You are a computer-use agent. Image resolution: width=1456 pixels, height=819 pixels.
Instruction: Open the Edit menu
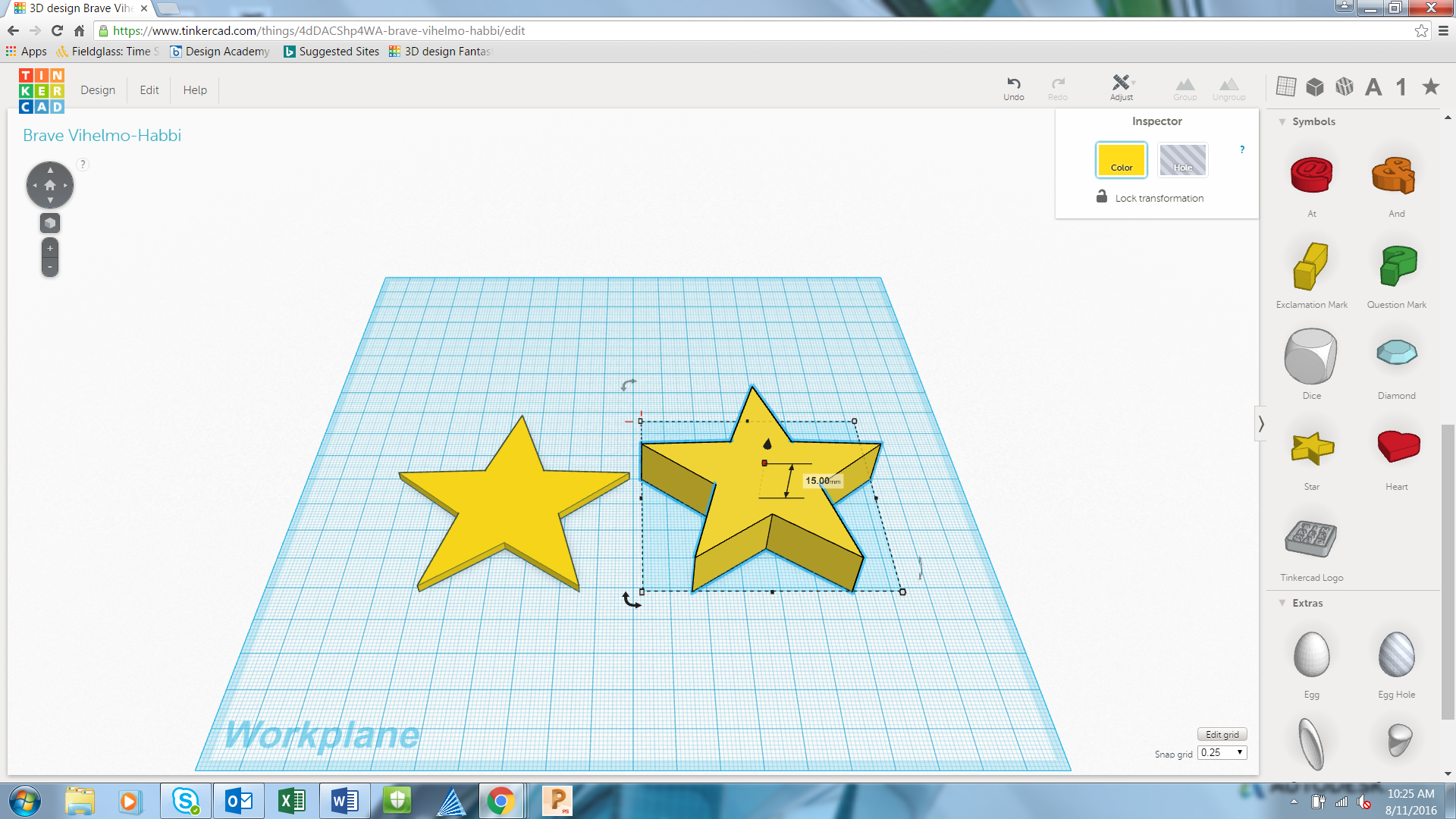149,89
